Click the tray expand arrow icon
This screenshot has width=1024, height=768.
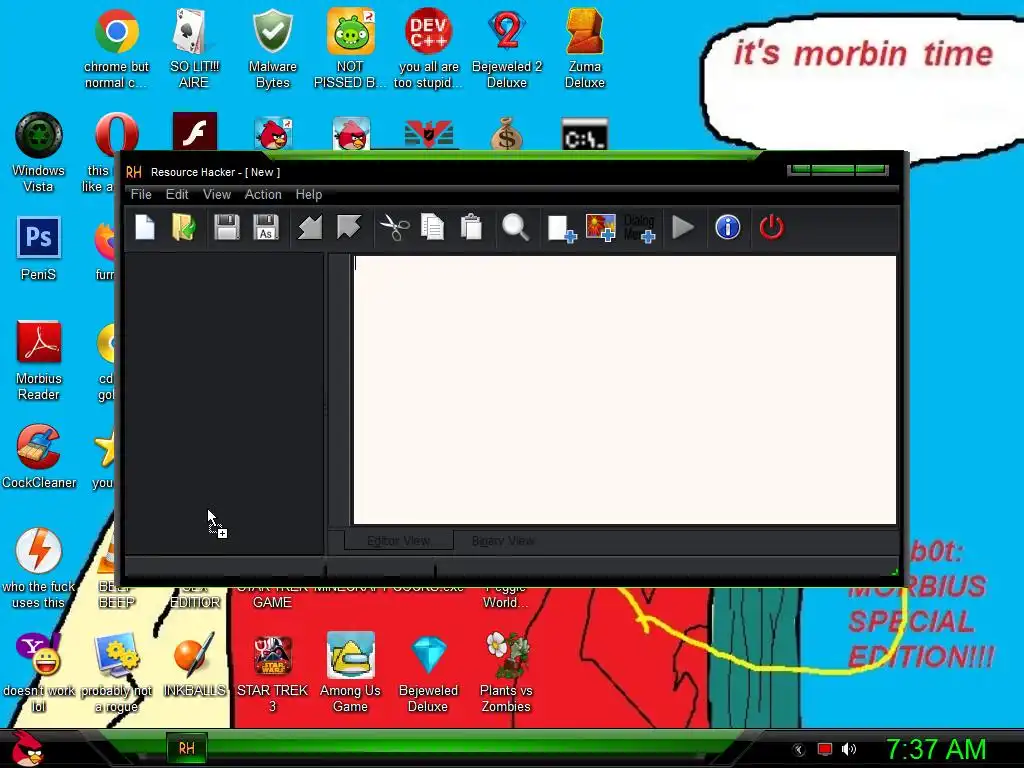click(x=798, y=750)
